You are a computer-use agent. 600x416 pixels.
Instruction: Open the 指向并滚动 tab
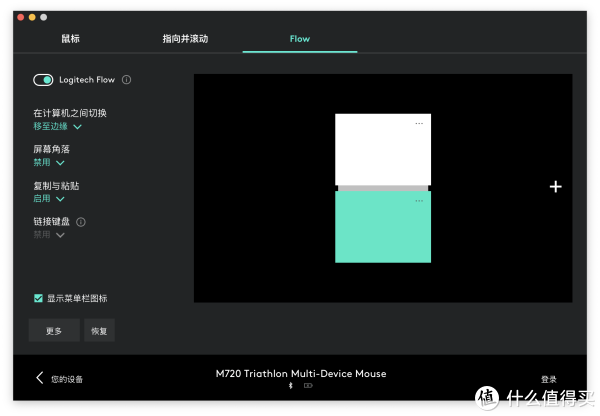point(185,39)
